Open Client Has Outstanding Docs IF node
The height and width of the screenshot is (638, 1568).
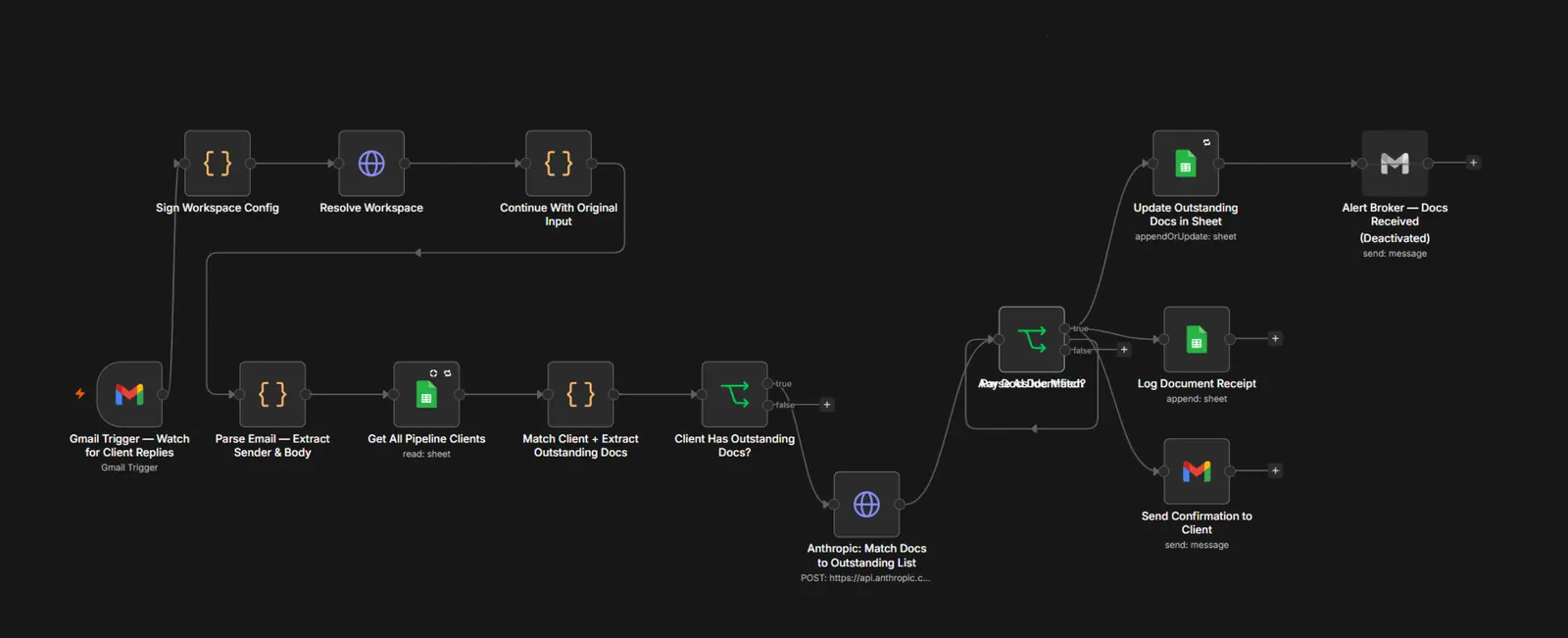coord(735,394)
